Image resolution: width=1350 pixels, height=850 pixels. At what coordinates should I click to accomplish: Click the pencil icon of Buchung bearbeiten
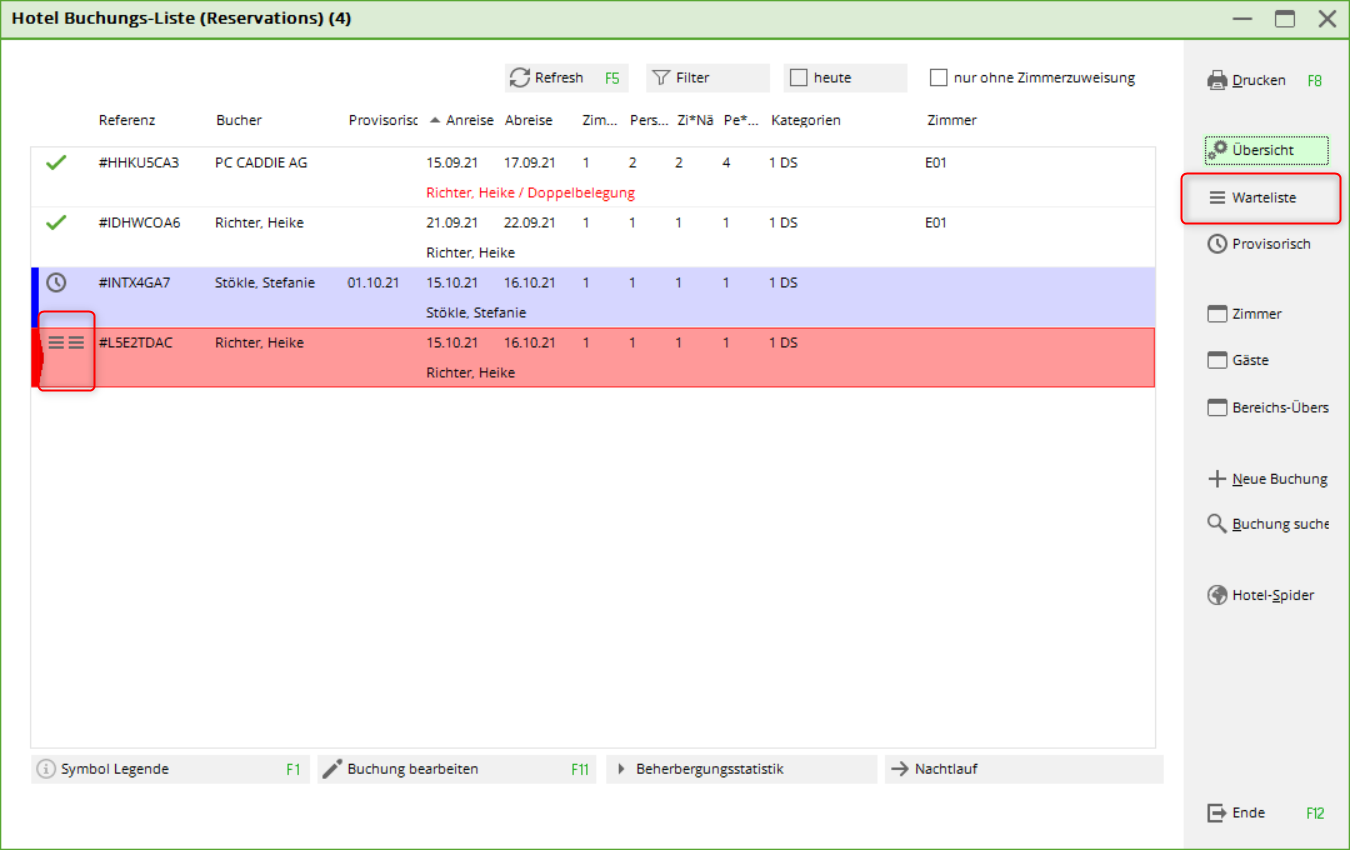[332, 769]
